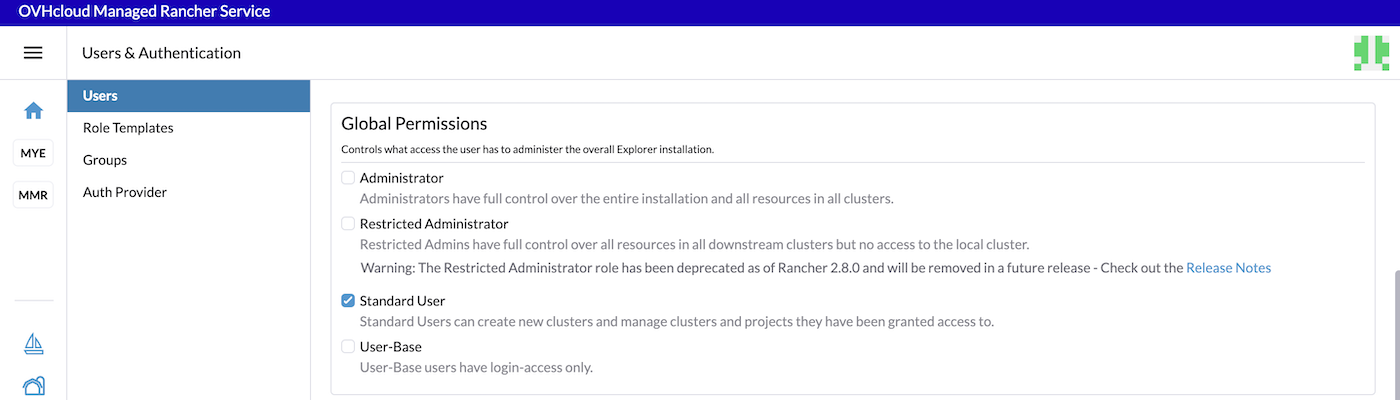Switch to Auth Provider page

tap(125, 192)
